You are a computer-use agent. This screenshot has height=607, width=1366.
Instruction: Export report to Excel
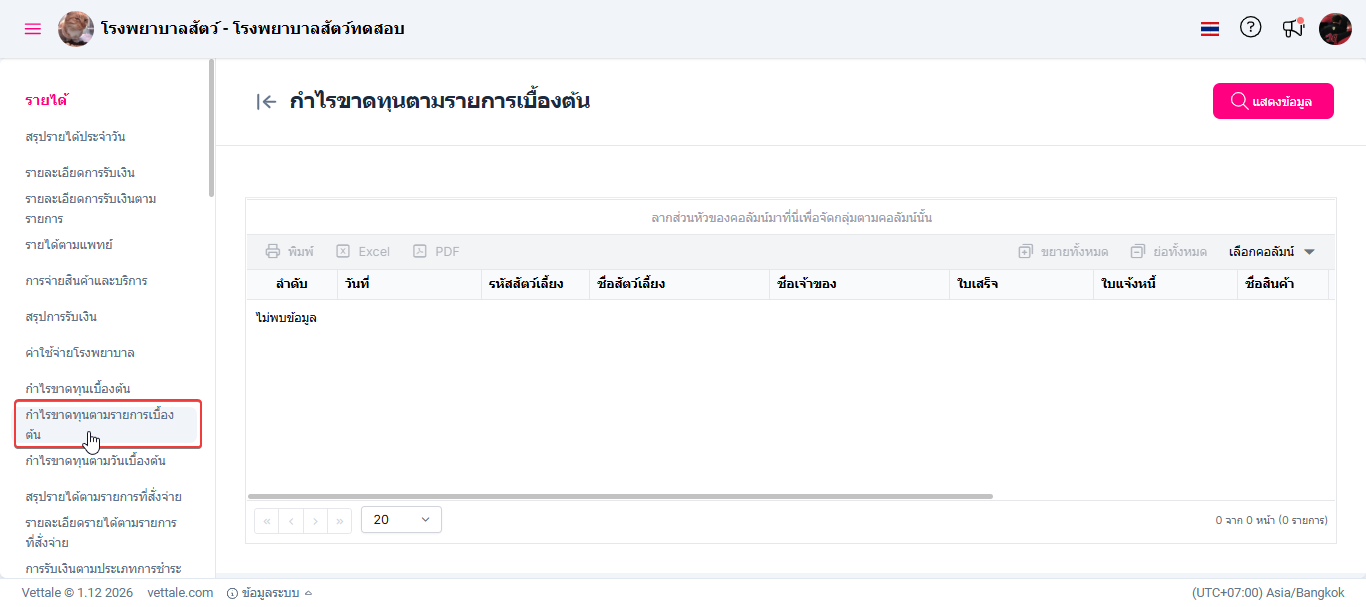(x=363, y=252)
